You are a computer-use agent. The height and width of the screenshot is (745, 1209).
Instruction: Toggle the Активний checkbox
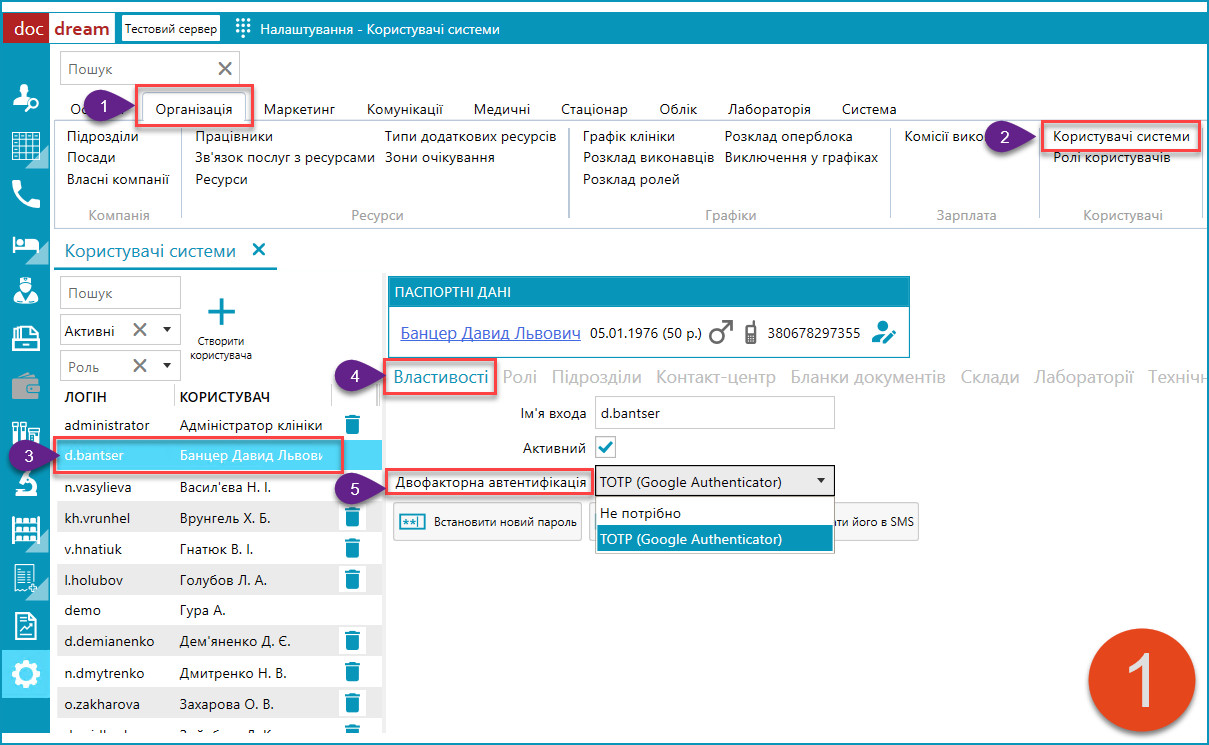(606, 446)
